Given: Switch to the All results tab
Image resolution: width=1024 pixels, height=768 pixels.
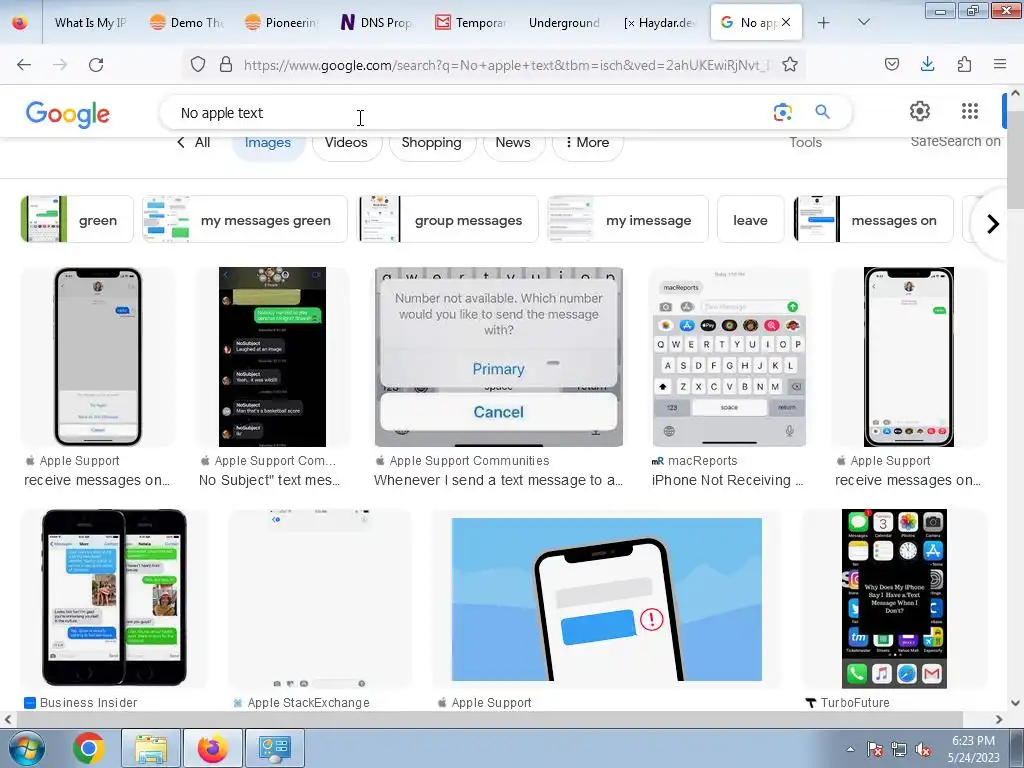Looking at the screenshot, I should 194,142.
